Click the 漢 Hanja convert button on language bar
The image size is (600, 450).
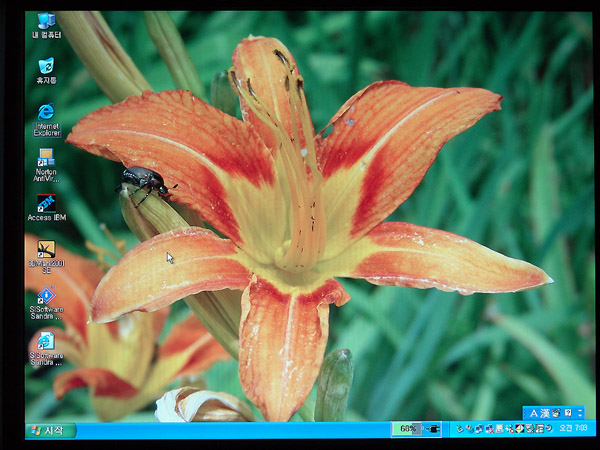click(545, 413)
